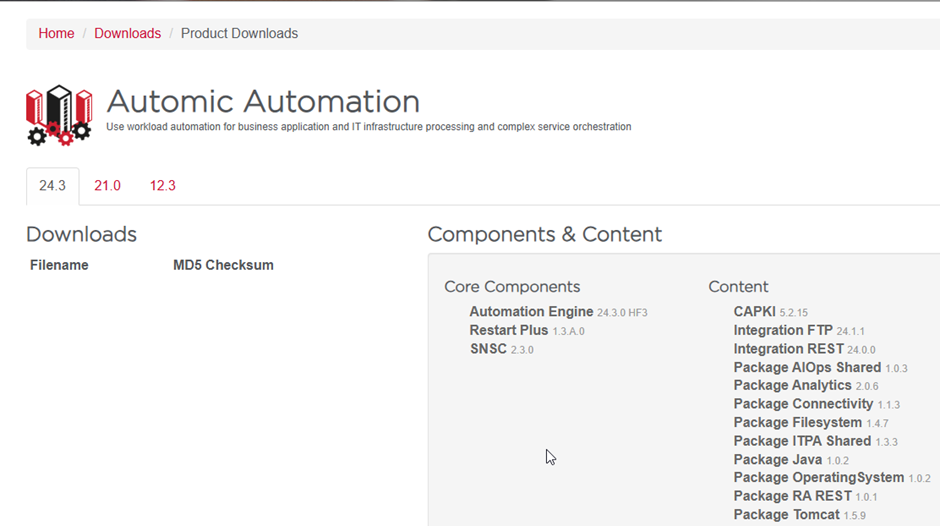Open Integration REST 24.0.0 item
This screenshot has width=940, height=526.
pyautogui.click(x=805, y=349)
